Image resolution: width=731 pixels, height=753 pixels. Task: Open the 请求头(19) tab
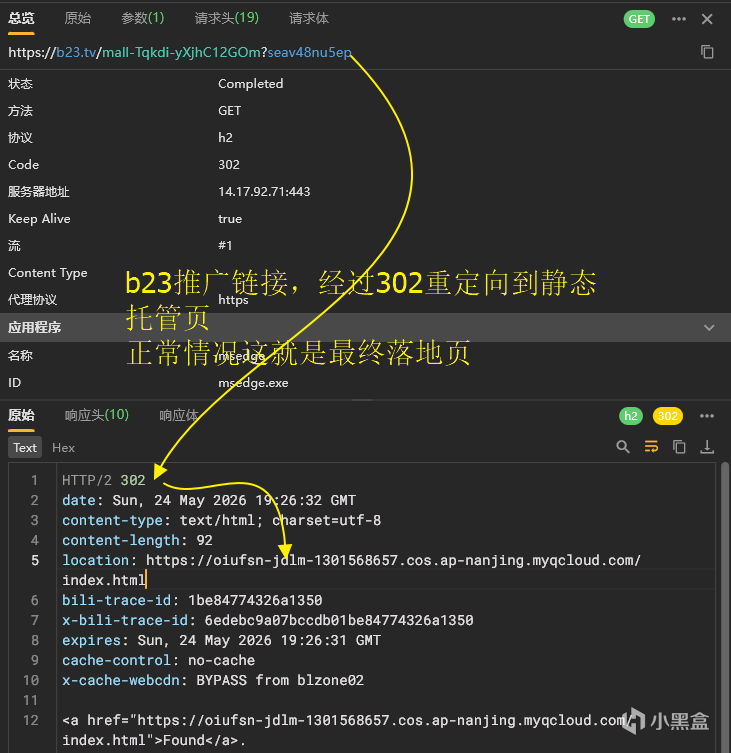coord(227,19)
